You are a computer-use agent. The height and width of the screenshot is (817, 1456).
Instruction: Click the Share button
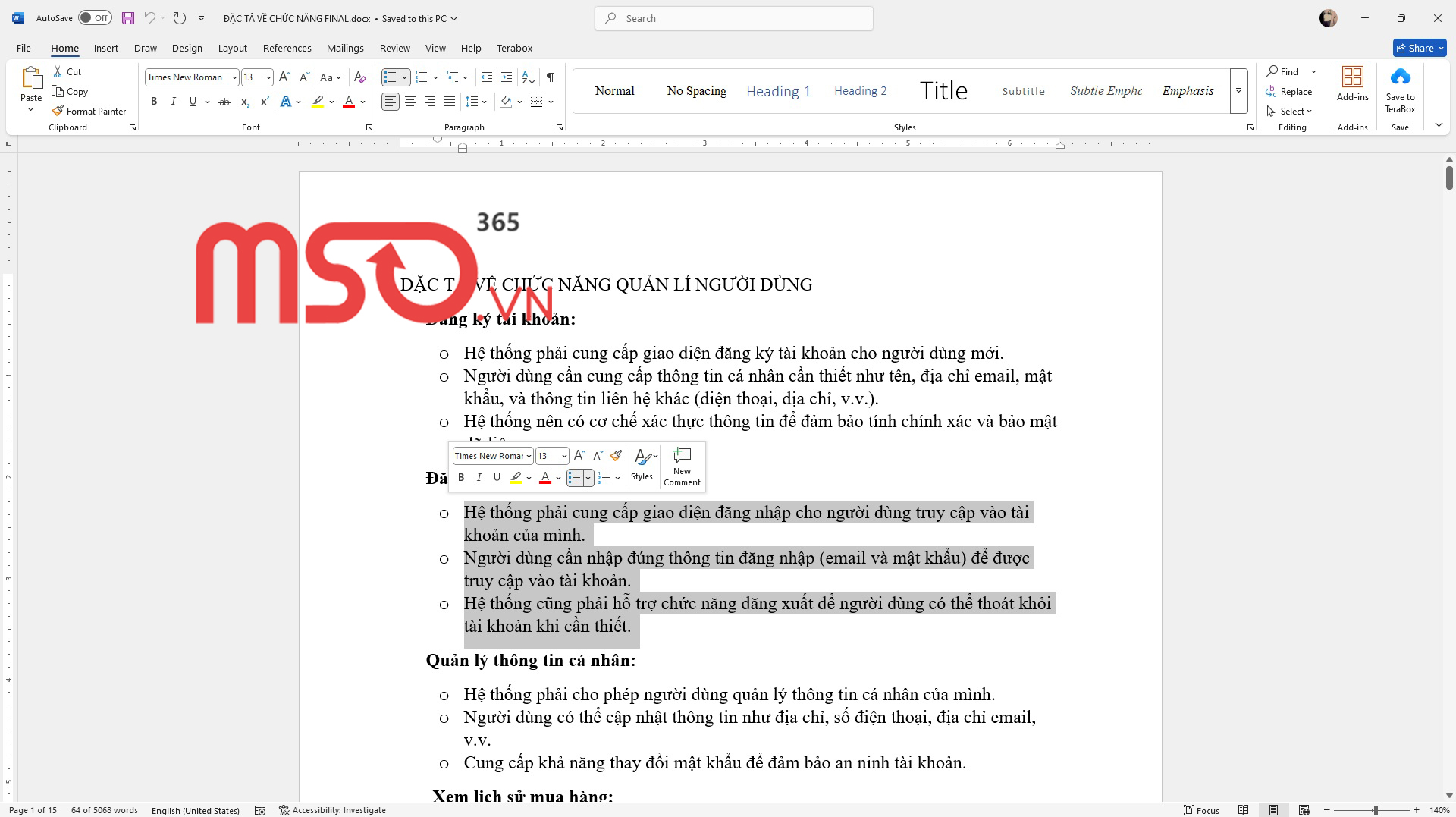coord(1419,48)
